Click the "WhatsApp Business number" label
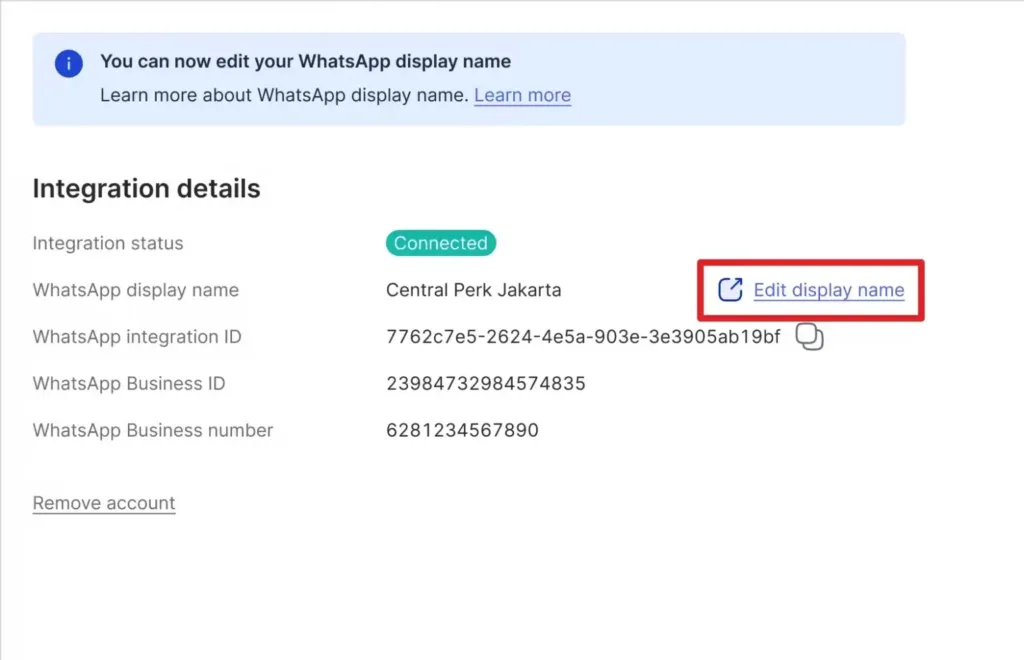The width and height of the screenshot is (1024, 660). tap(152, 430)
